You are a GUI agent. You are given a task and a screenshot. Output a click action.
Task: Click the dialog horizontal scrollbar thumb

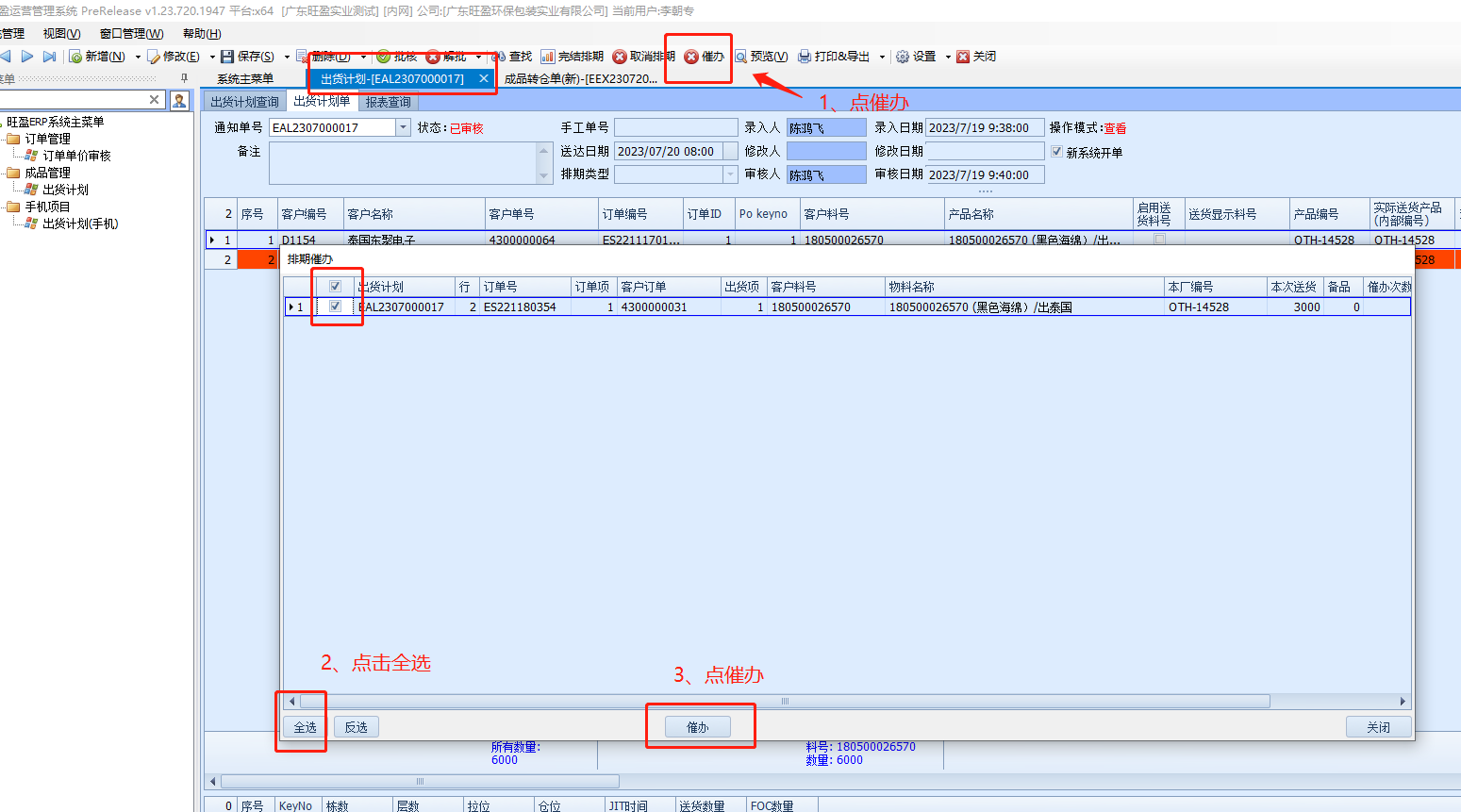tap(785, 702)
